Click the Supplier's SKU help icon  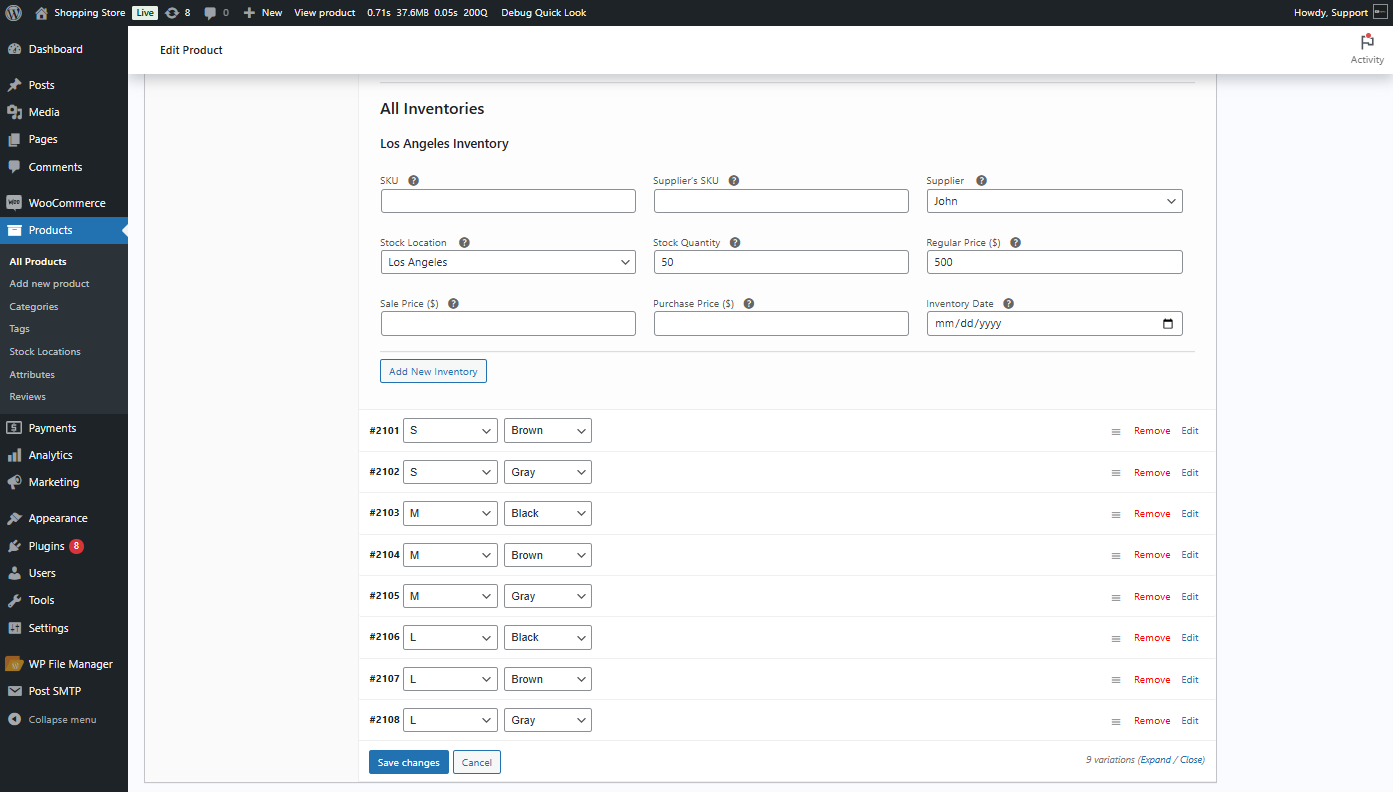[734, 181]
